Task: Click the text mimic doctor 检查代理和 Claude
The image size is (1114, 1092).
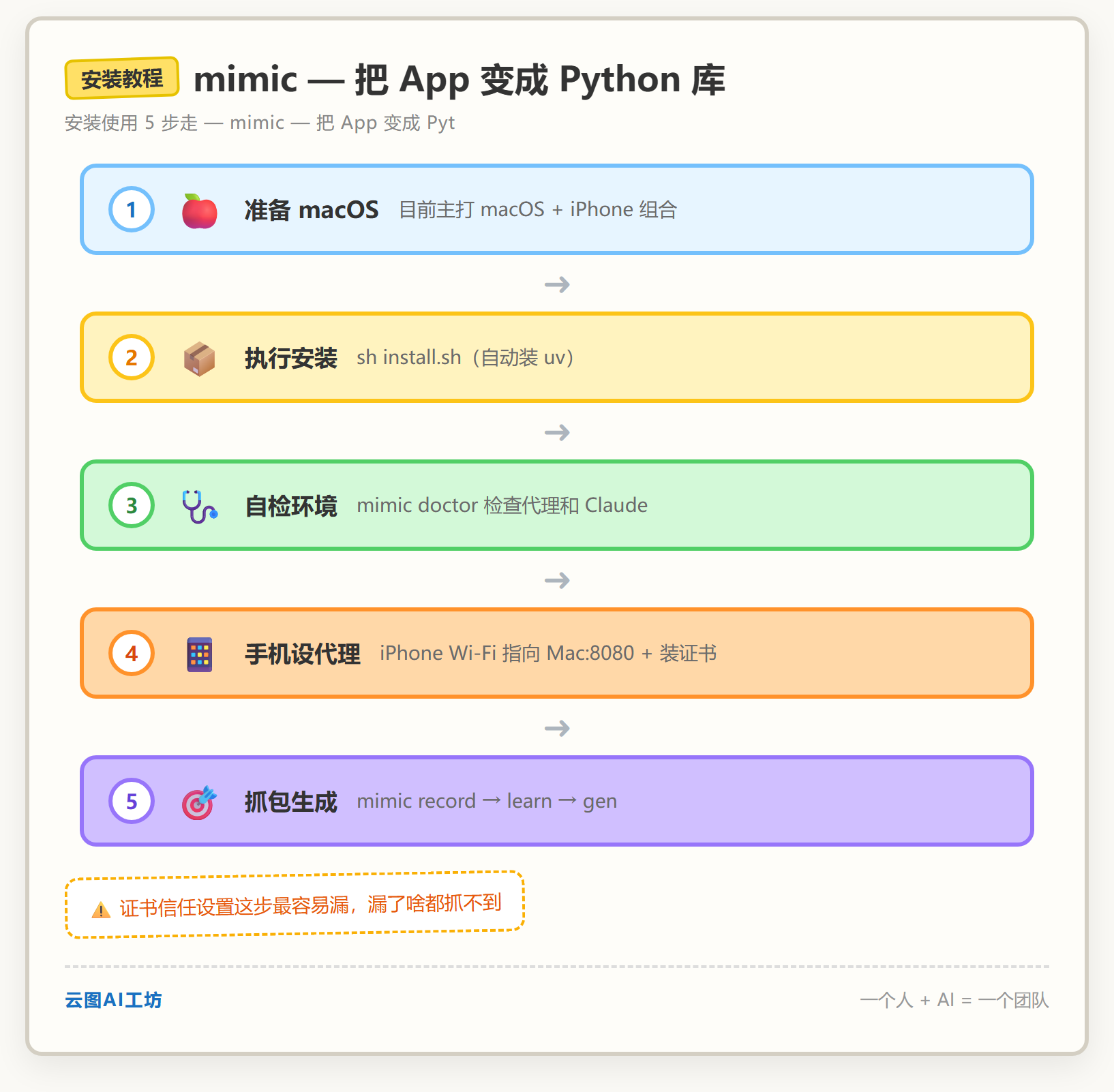Action: point(502,505)
